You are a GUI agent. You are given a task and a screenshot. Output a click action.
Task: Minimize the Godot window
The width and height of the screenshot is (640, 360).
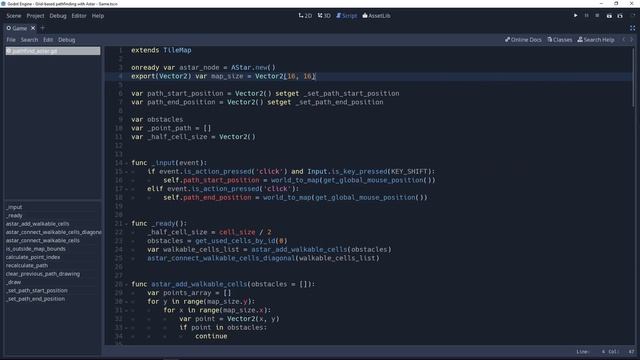pyautogui.click(x=601, y=4)
